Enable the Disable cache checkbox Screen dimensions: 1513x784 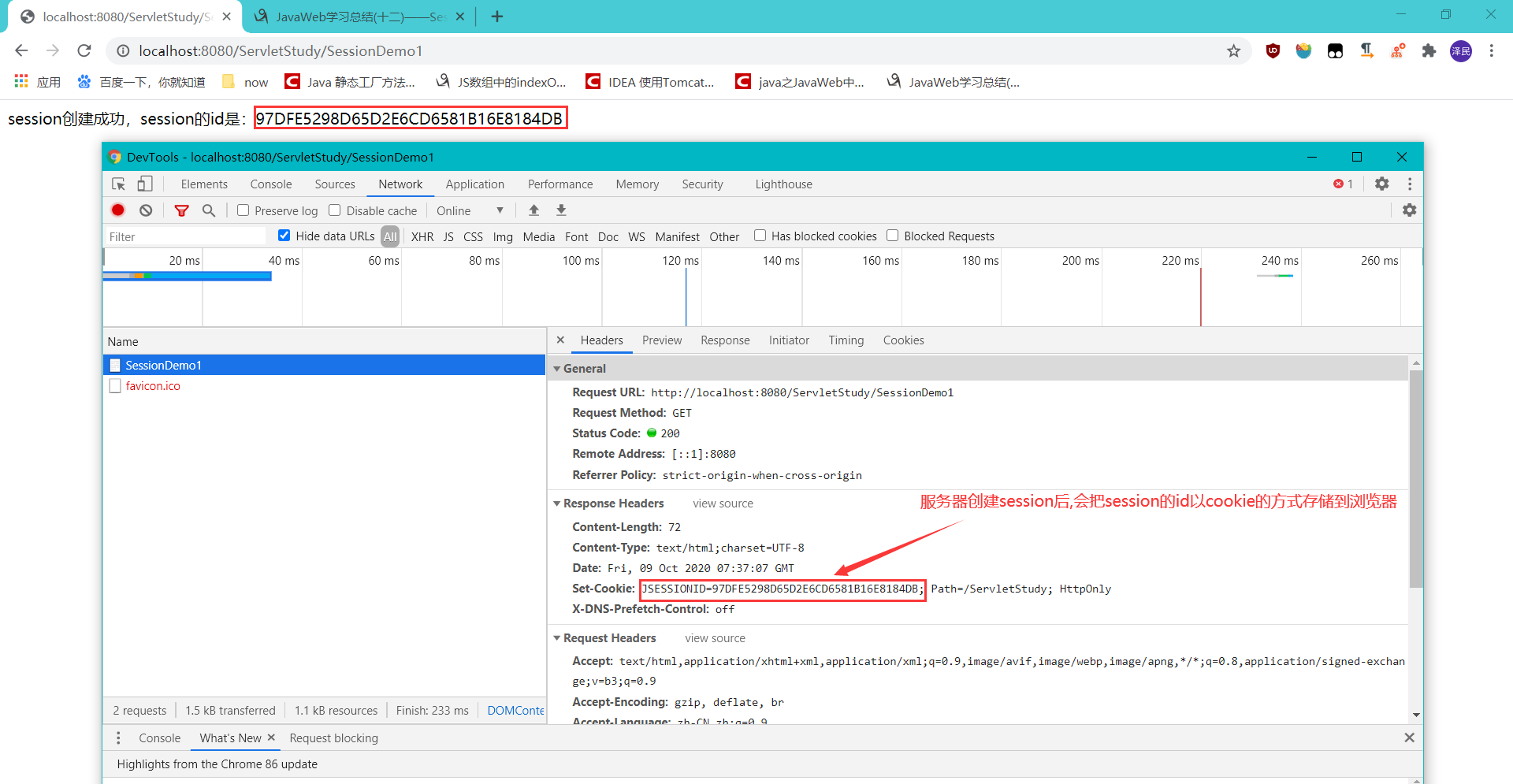click(x=335, y=210)
